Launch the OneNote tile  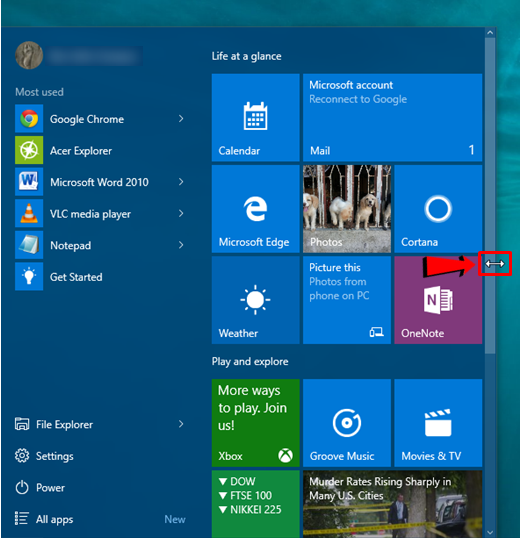438,300
